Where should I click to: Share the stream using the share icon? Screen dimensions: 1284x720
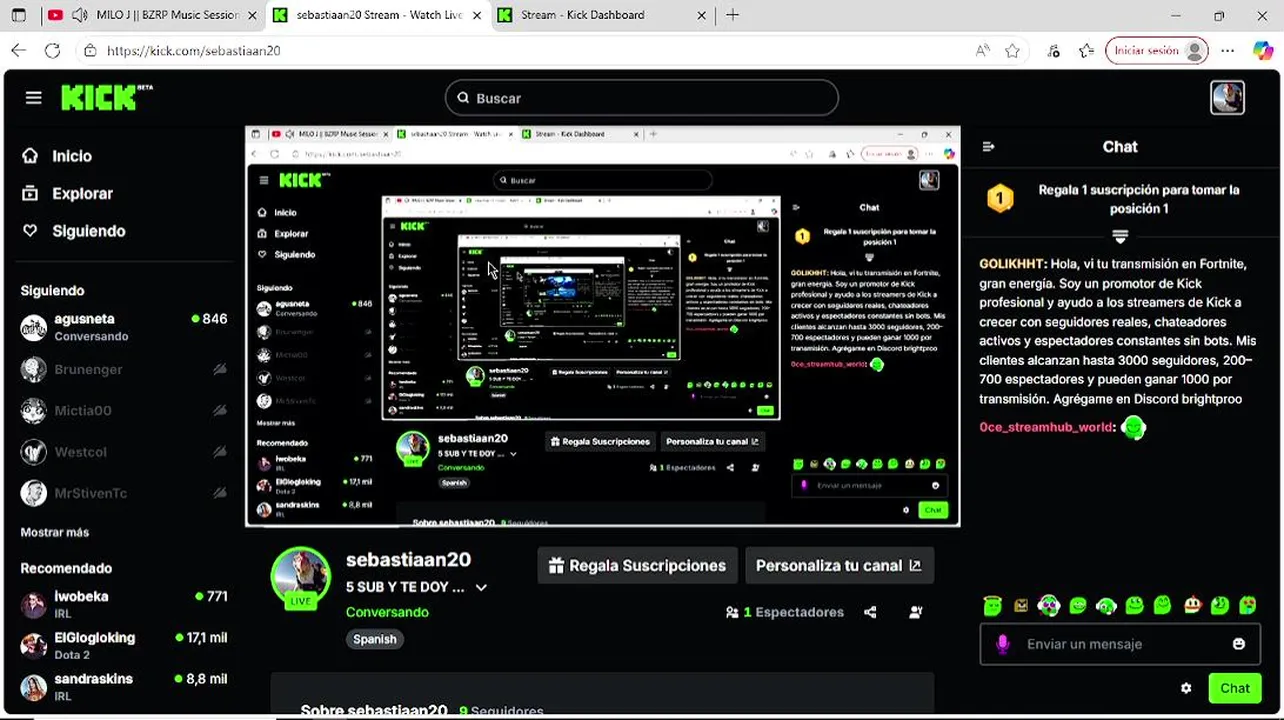[x=870, y=612]
